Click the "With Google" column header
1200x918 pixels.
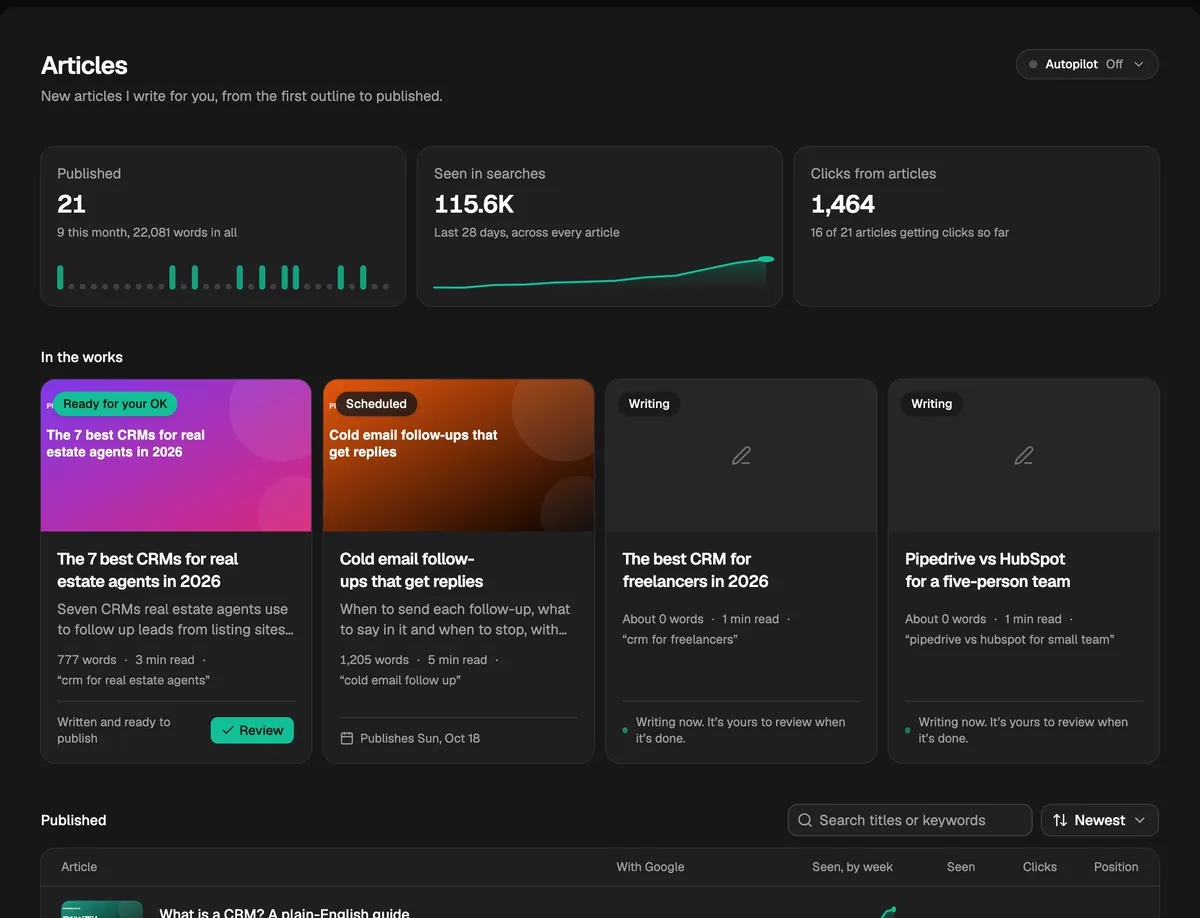pos(650,867)
